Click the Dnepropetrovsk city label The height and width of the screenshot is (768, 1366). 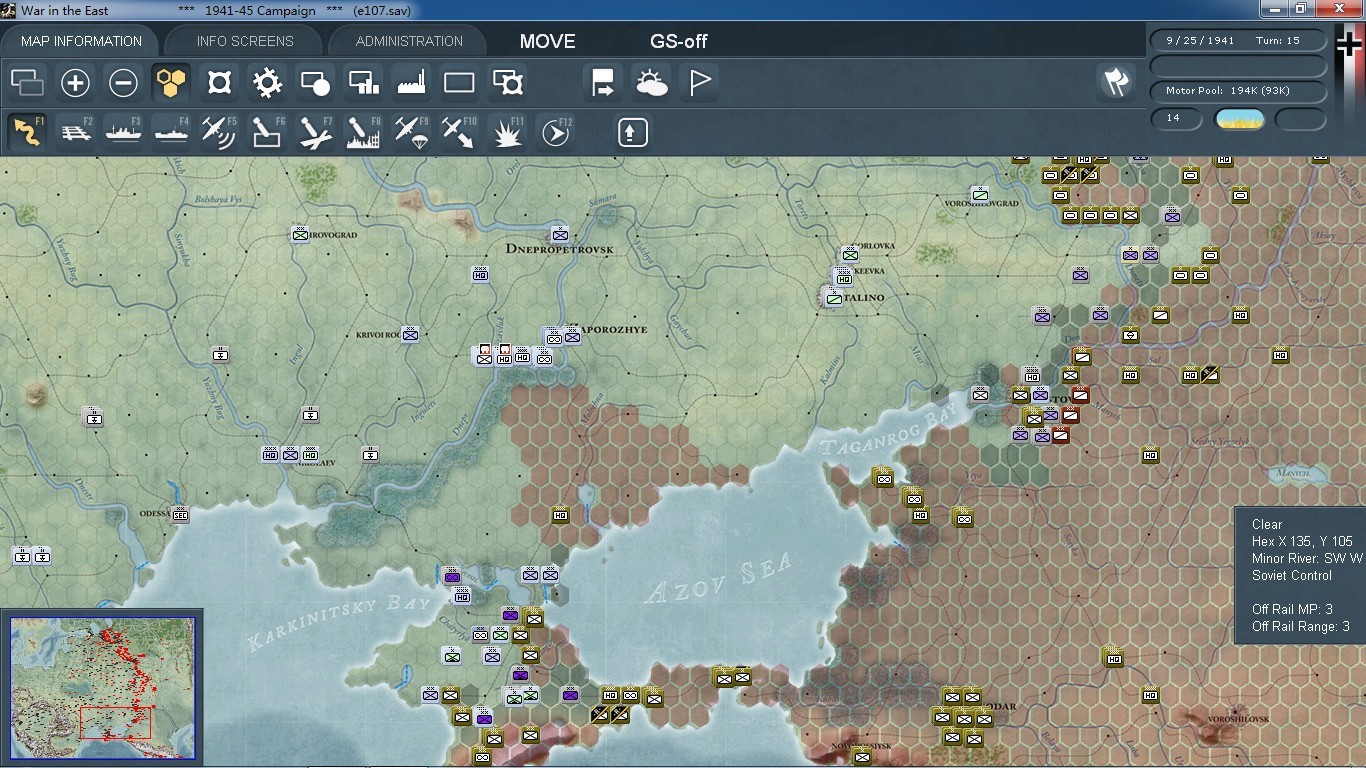[x=559, y=248]
